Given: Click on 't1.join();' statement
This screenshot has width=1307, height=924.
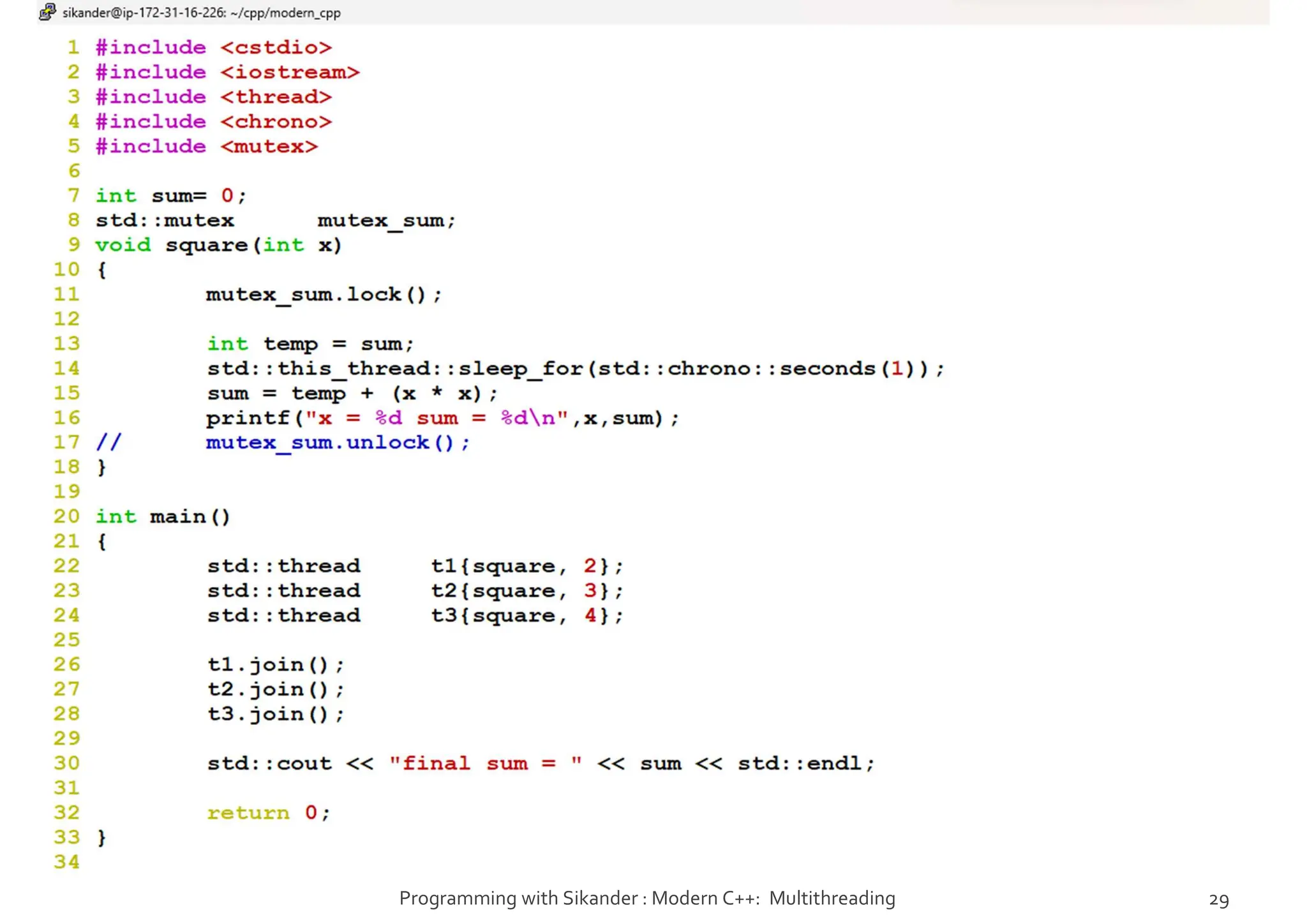Looking at the screenshot, I should click(x=276, y=666).
